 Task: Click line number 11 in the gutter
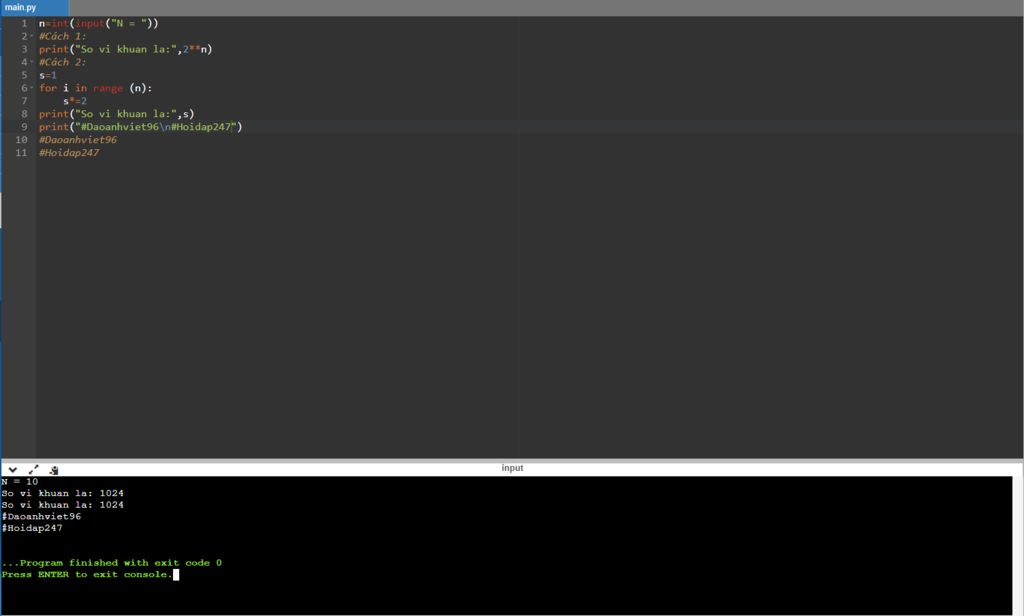(22, 153)
